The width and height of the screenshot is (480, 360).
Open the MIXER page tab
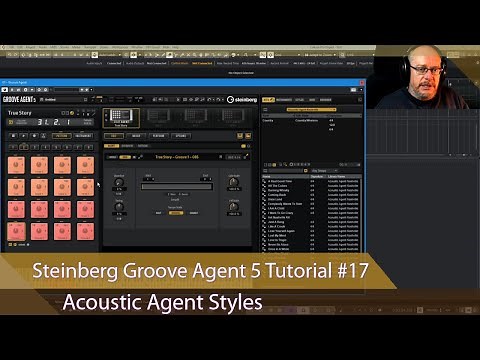click(136, 136)
